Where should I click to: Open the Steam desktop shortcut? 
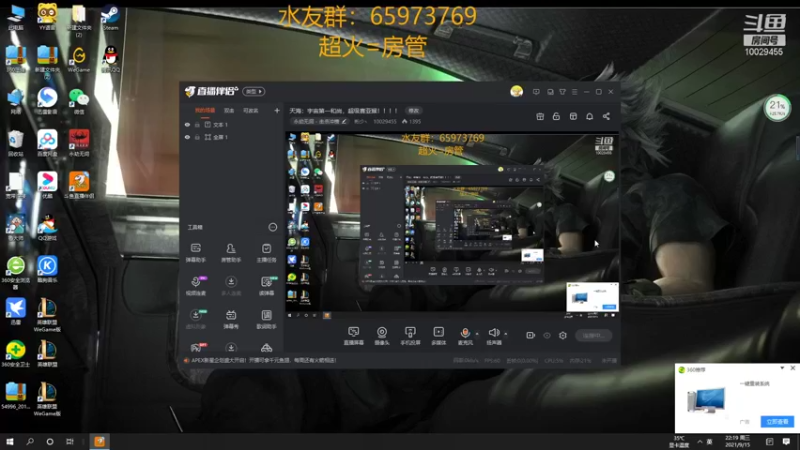click(110, 17)
